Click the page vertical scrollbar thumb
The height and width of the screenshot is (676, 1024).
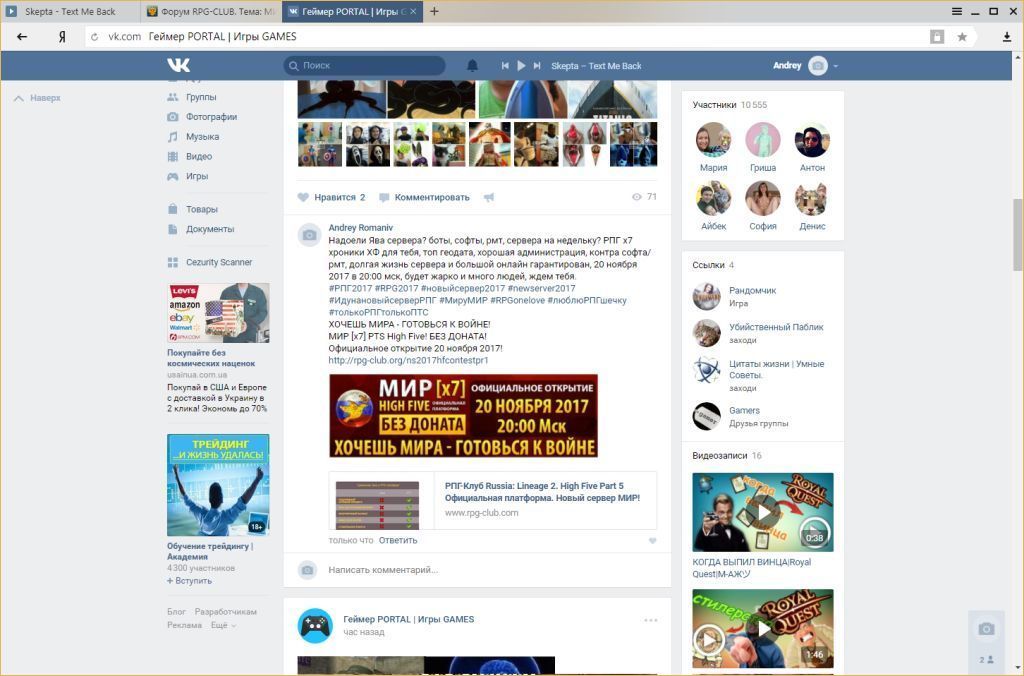pyautogui.click(x=1017, y=234)
